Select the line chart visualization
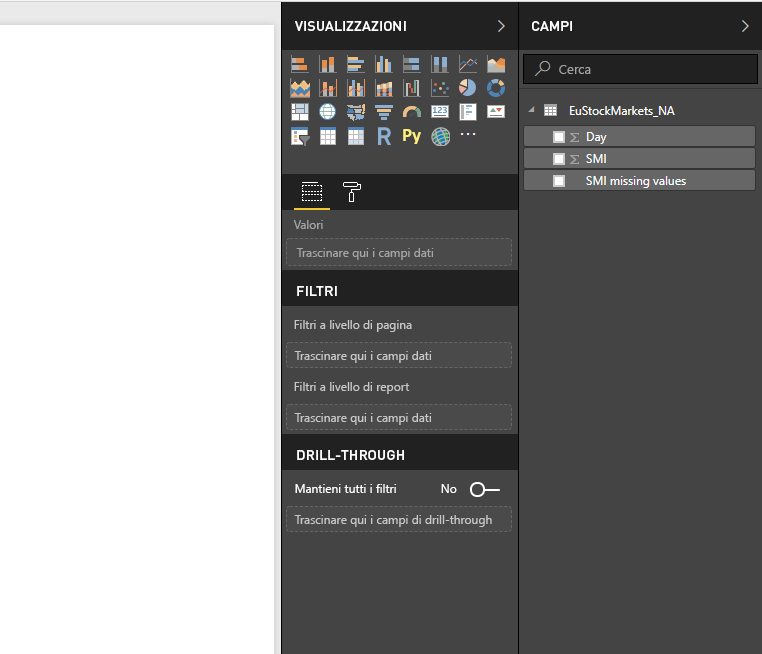762x654 pixels. [x=468, y=64]
